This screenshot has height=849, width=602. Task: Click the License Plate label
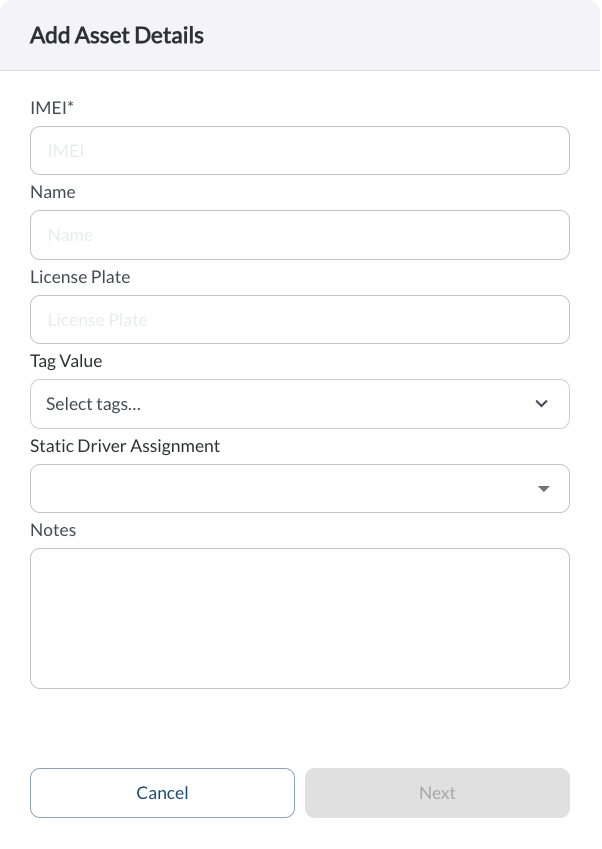click(x=80, y=277)
